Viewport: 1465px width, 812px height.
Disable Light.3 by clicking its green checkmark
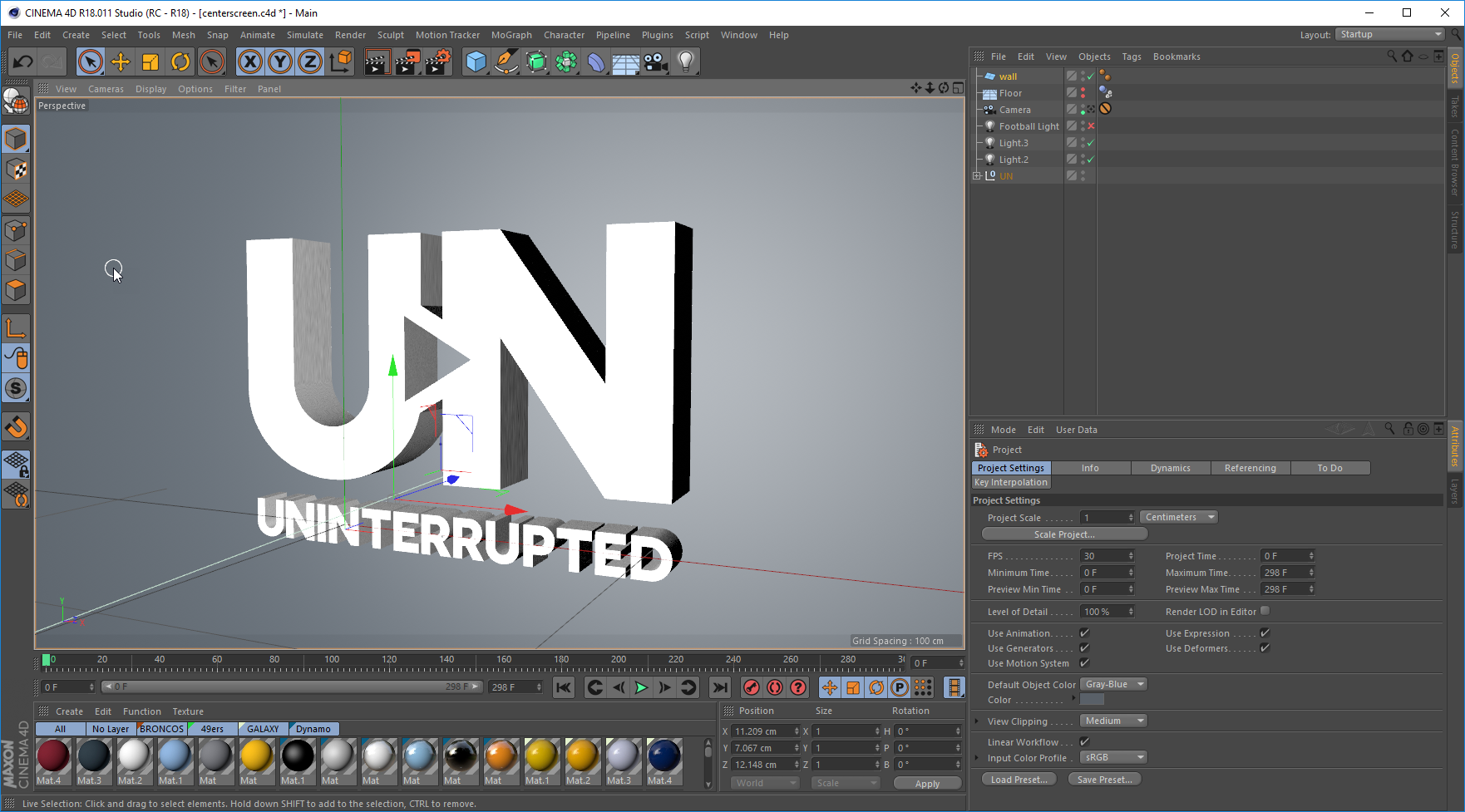coord(1090,142)
